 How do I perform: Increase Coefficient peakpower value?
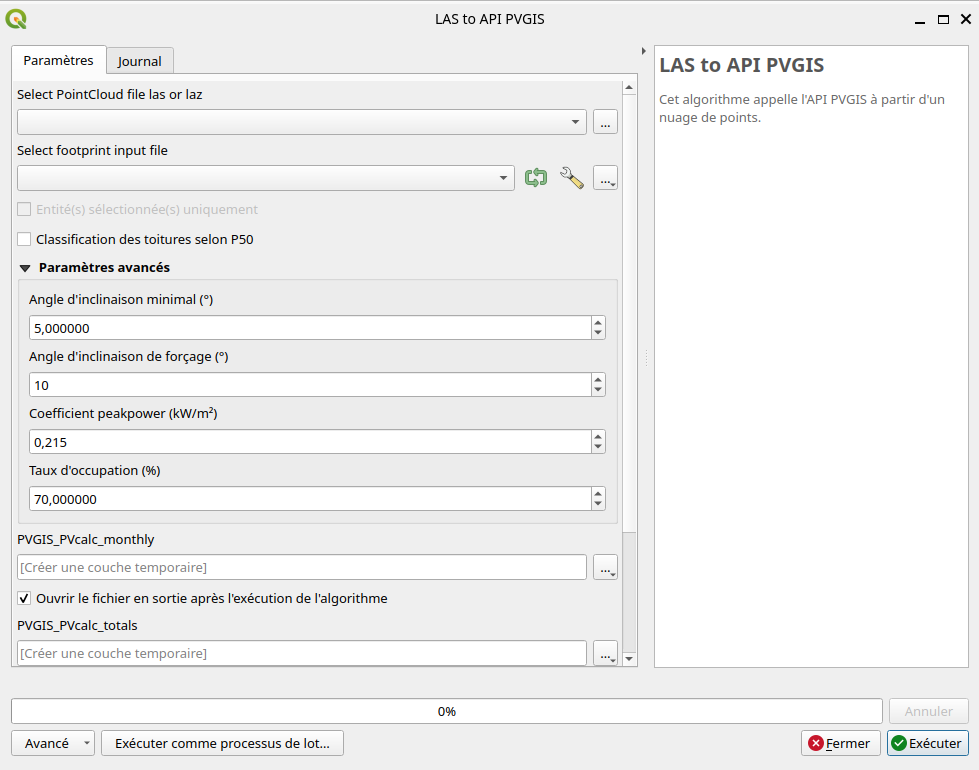pyautogui.click(x=598, y=437)
